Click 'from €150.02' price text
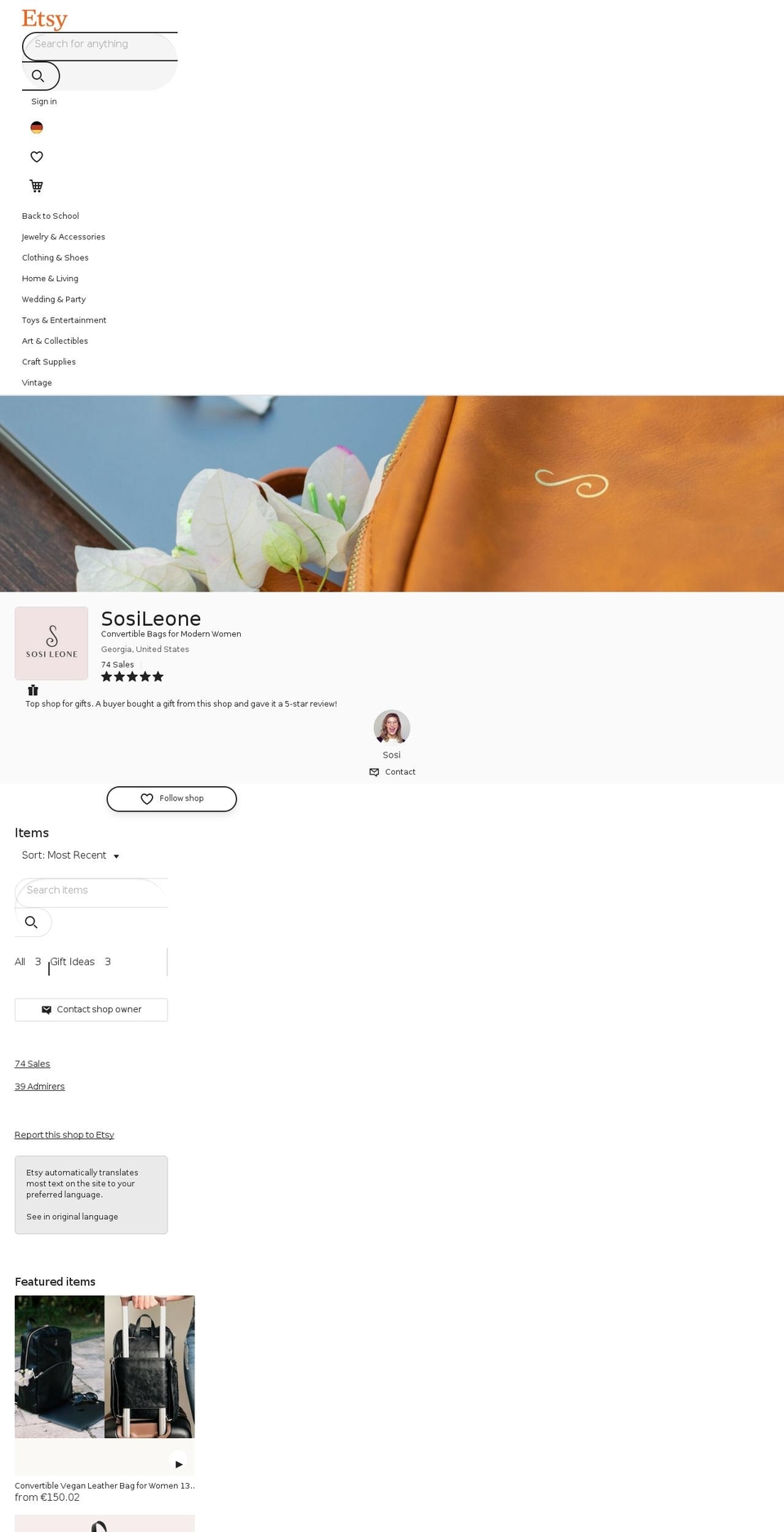The width and height of the screenshot is (784, 1532). (x=47, y=1498)
